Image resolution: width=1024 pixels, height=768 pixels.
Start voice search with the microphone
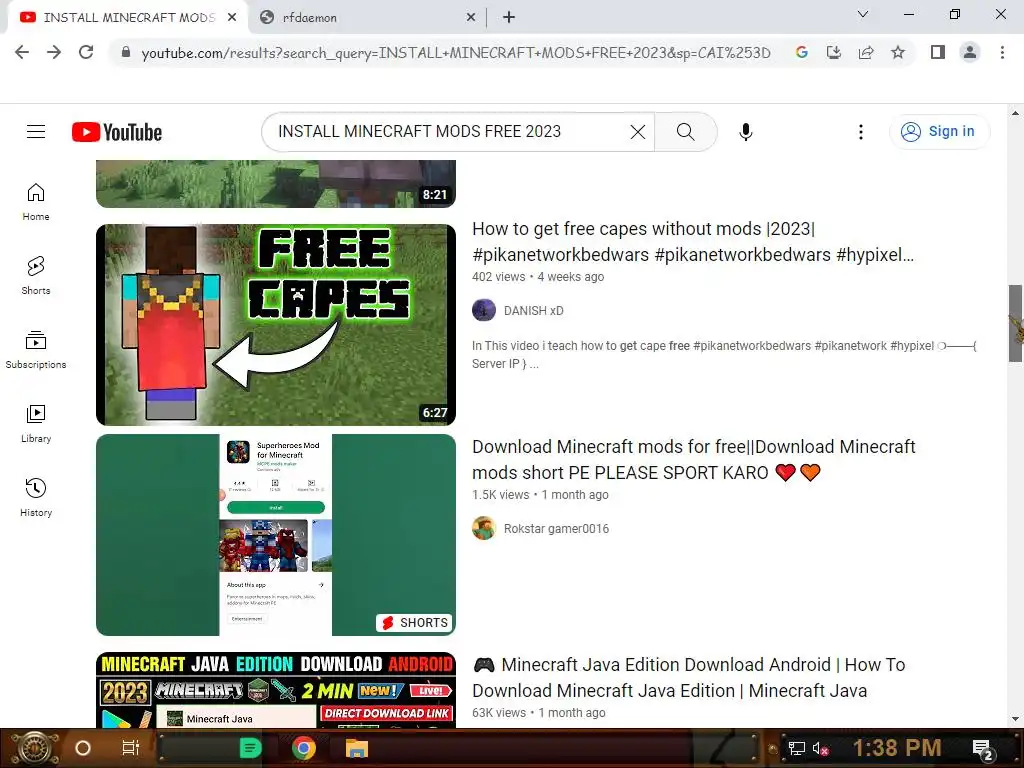746,132
